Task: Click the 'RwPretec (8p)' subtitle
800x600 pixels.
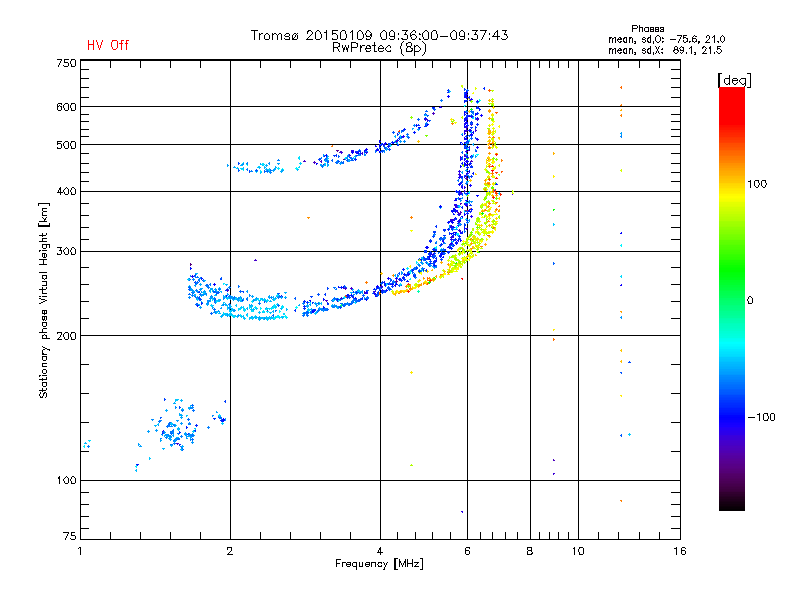Action: [x=379, y=48]
